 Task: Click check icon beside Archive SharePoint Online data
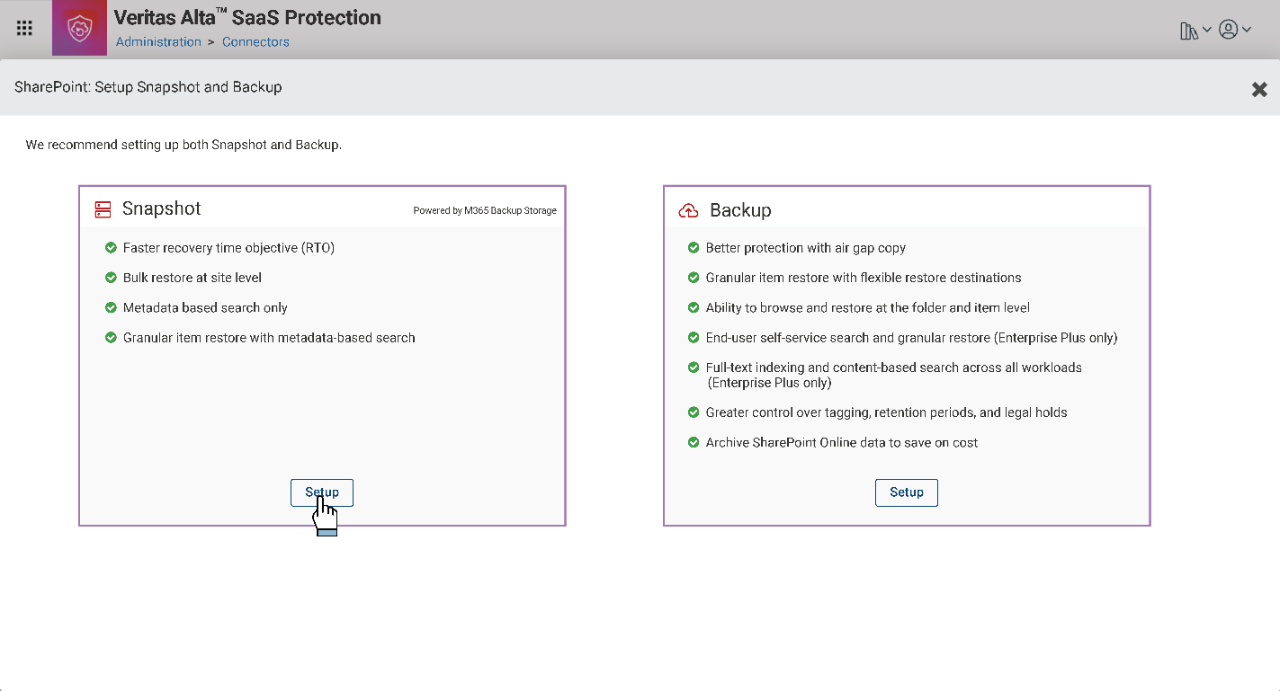click(x=694, y=442)
